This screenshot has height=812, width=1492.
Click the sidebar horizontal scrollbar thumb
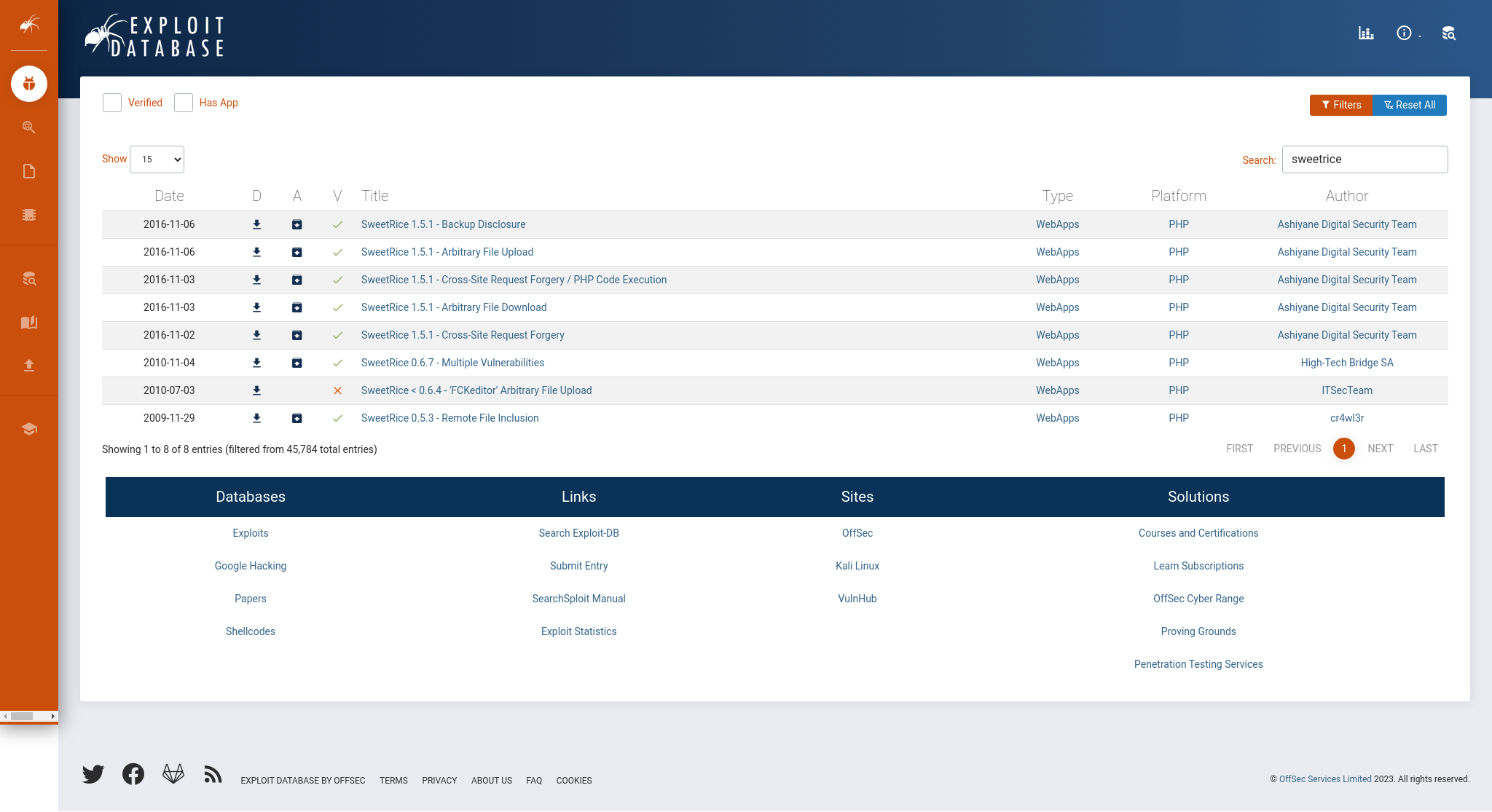tap(22, 716)
